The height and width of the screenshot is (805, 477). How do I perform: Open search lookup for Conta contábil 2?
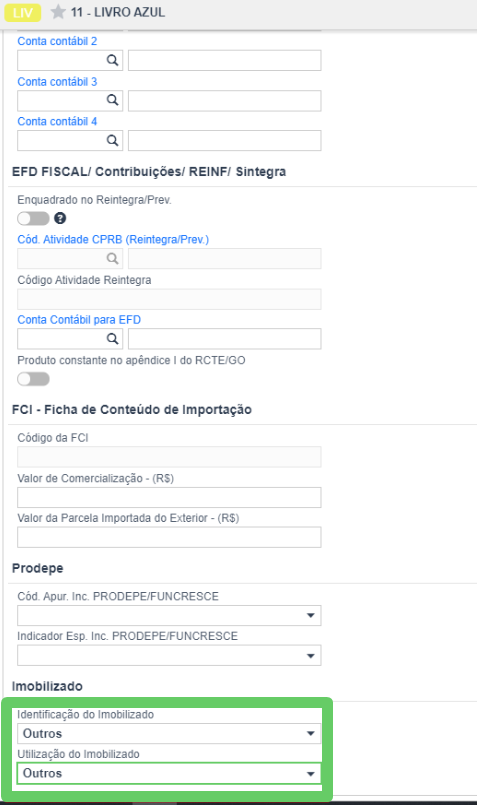coord(112,60)
